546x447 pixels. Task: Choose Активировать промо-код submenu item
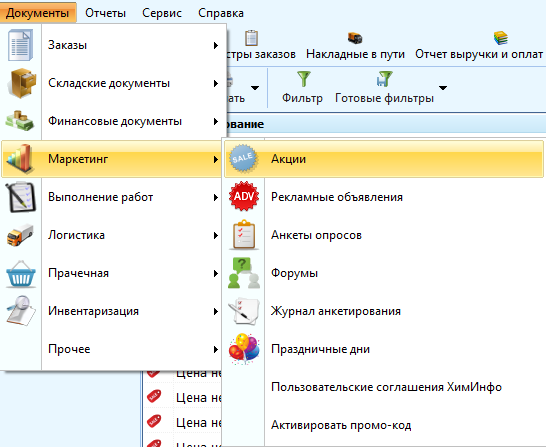pyautogui.click(x=384, y=425)
